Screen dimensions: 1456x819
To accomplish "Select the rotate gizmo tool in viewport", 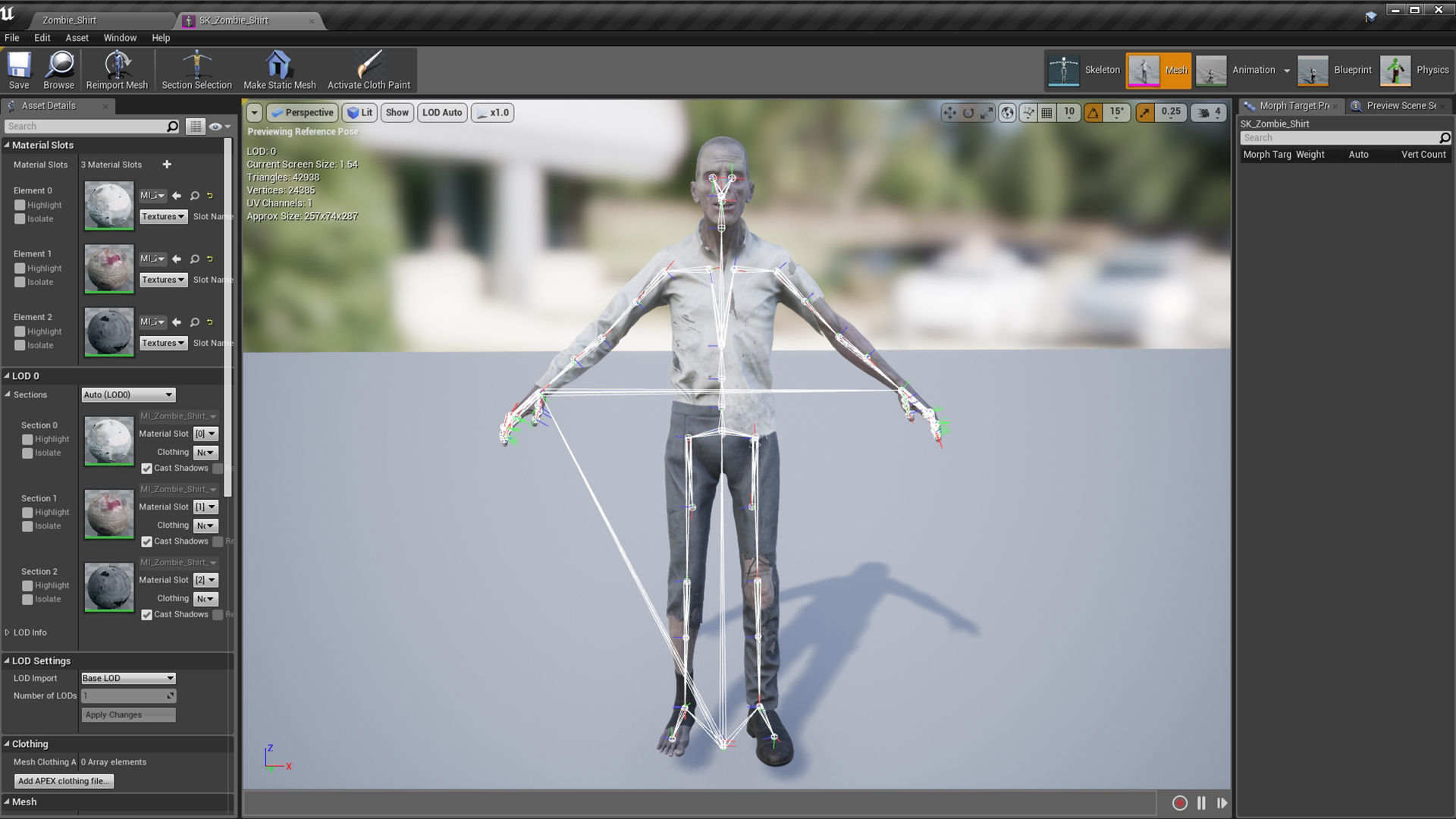I will tap(968, 113).
